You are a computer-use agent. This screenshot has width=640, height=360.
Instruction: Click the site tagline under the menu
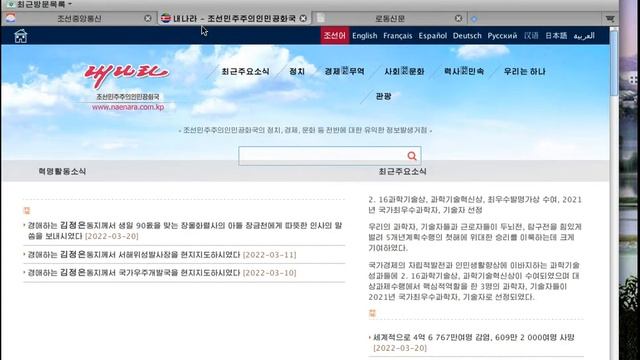pyautogui.click(x=305, y=130)
